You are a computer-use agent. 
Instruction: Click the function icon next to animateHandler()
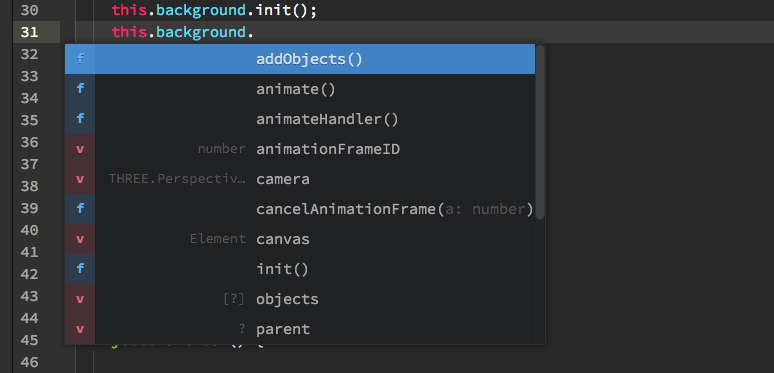(x=80, y=119)
